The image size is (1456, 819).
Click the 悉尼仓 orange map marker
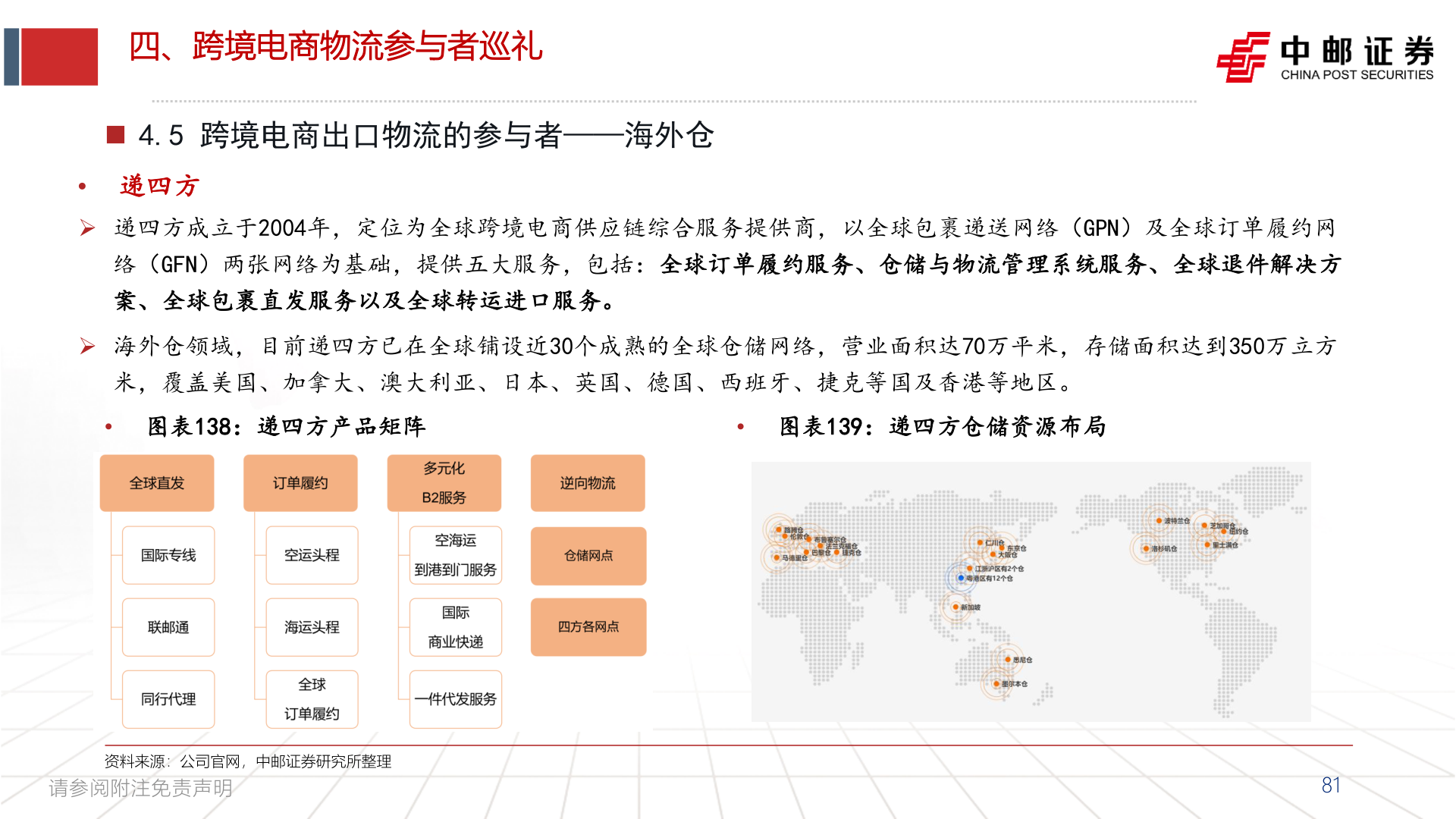(x=1008, y=660)
